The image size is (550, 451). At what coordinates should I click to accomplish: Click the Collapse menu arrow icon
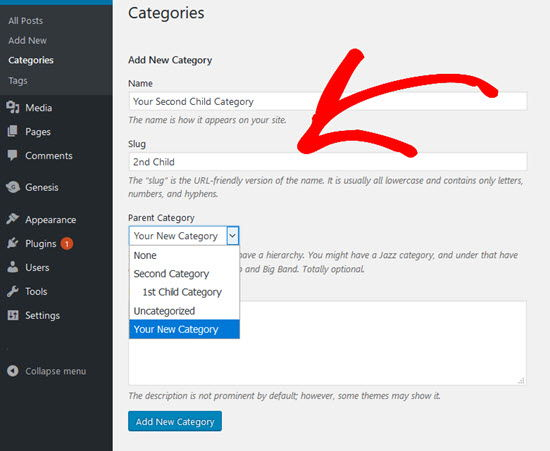pyautogui.click(x=13, y=371)
